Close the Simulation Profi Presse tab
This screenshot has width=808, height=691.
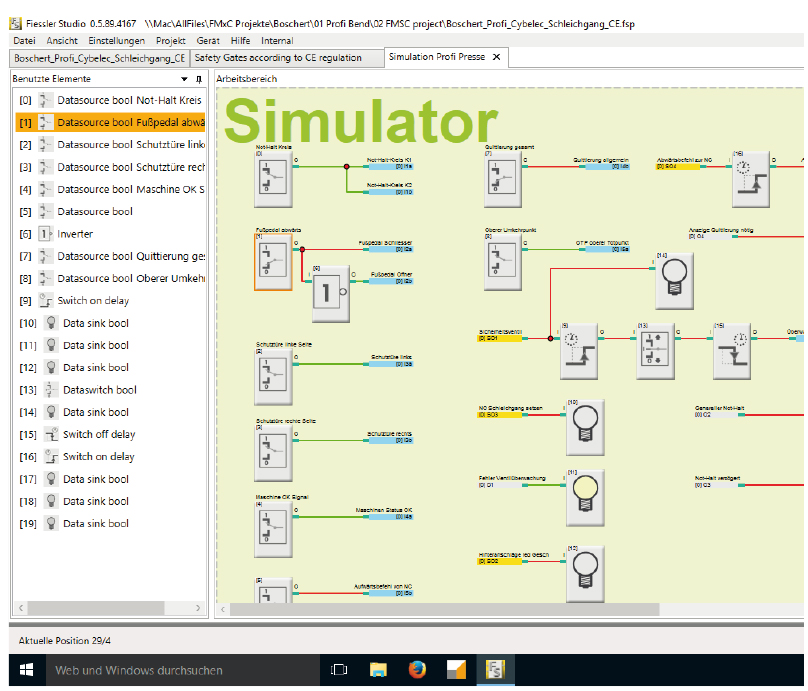[x=497, y=58]
